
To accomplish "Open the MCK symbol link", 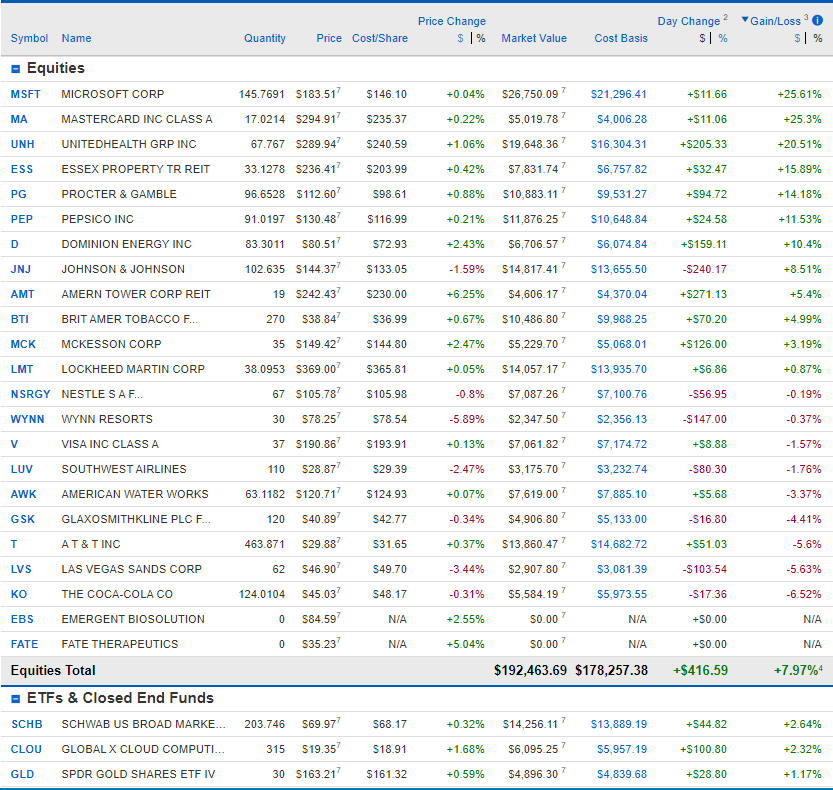I will (x=23, y=344).
